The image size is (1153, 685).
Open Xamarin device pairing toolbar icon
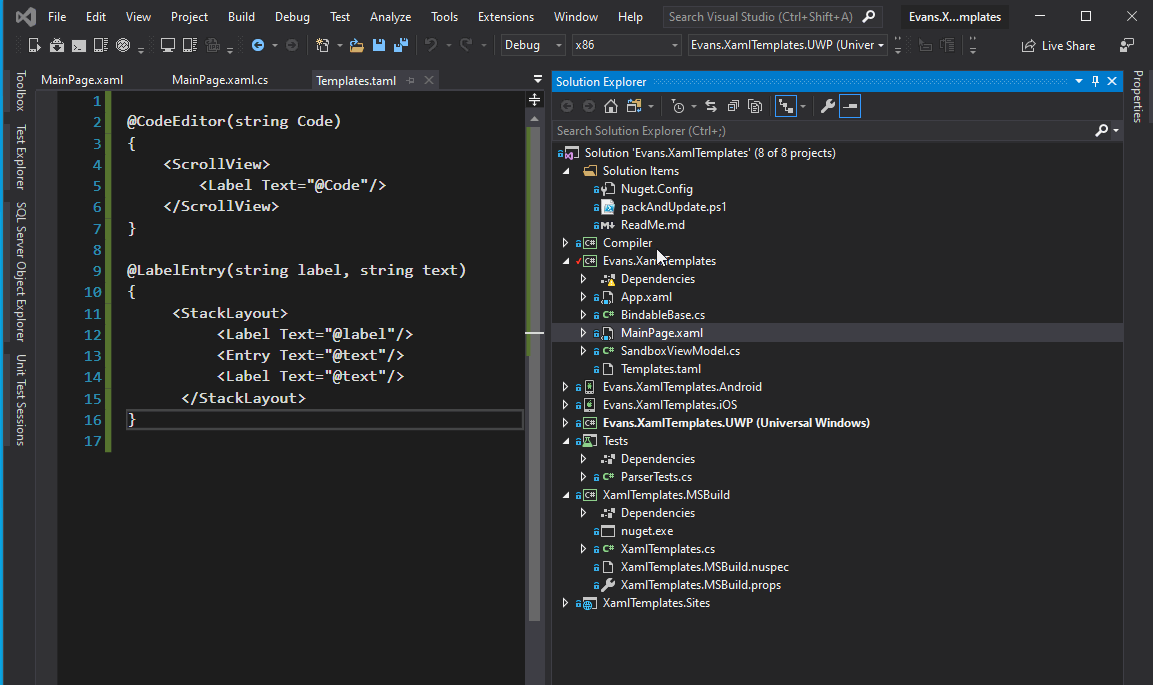[x=34, y=46]
